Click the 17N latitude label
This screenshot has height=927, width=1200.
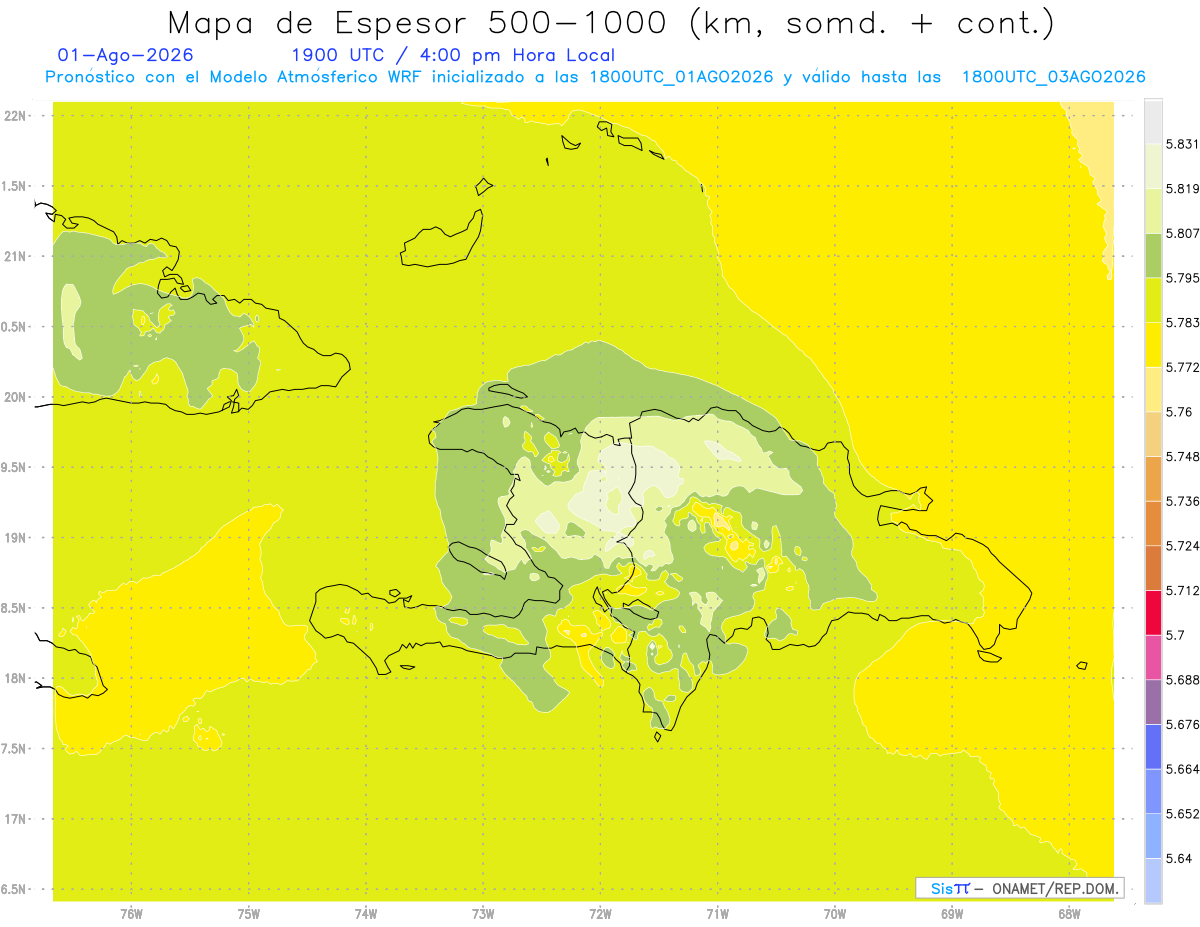click(x=14, y=819)
